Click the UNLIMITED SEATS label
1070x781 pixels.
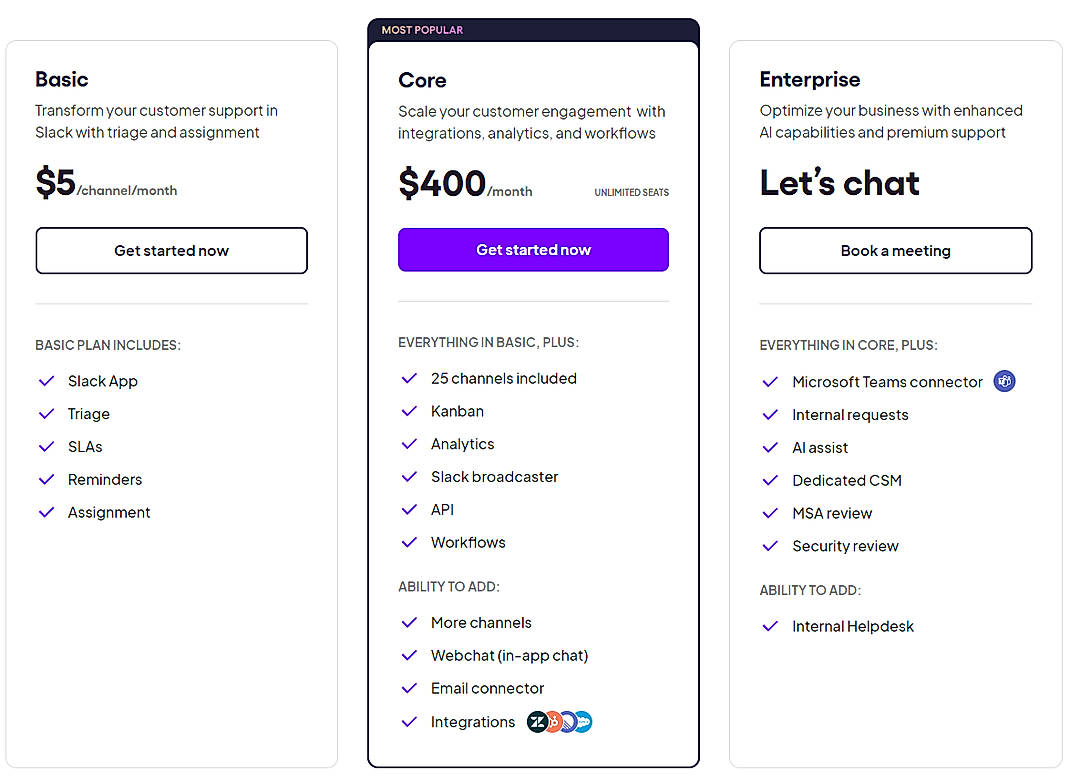[631, 192]
